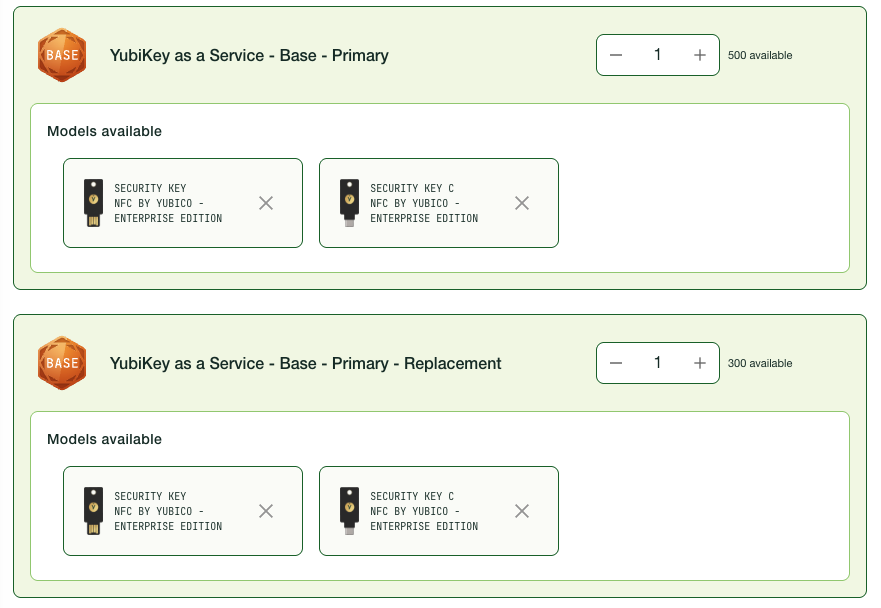The width and height of the screenshot is (881, 608).
Task: Remove Security Key C NFC from the 300-available subscription
Action: click(x=522, y=511)
